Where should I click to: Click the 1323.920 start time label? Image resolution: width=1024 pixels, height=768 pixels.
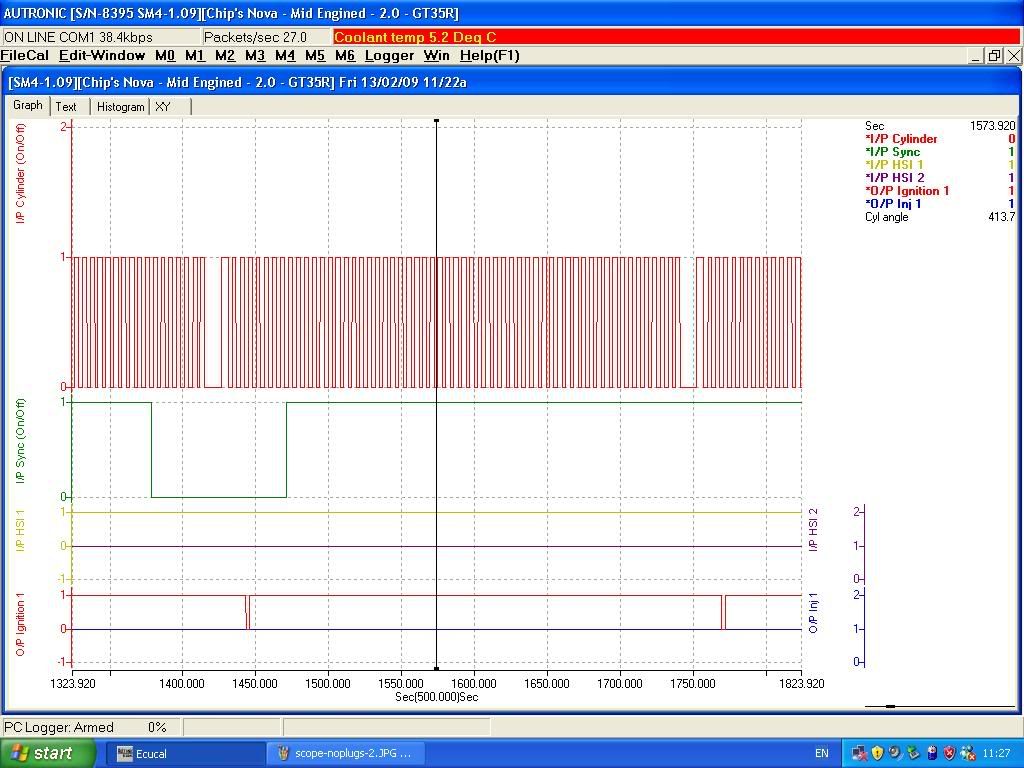(72, 684)
